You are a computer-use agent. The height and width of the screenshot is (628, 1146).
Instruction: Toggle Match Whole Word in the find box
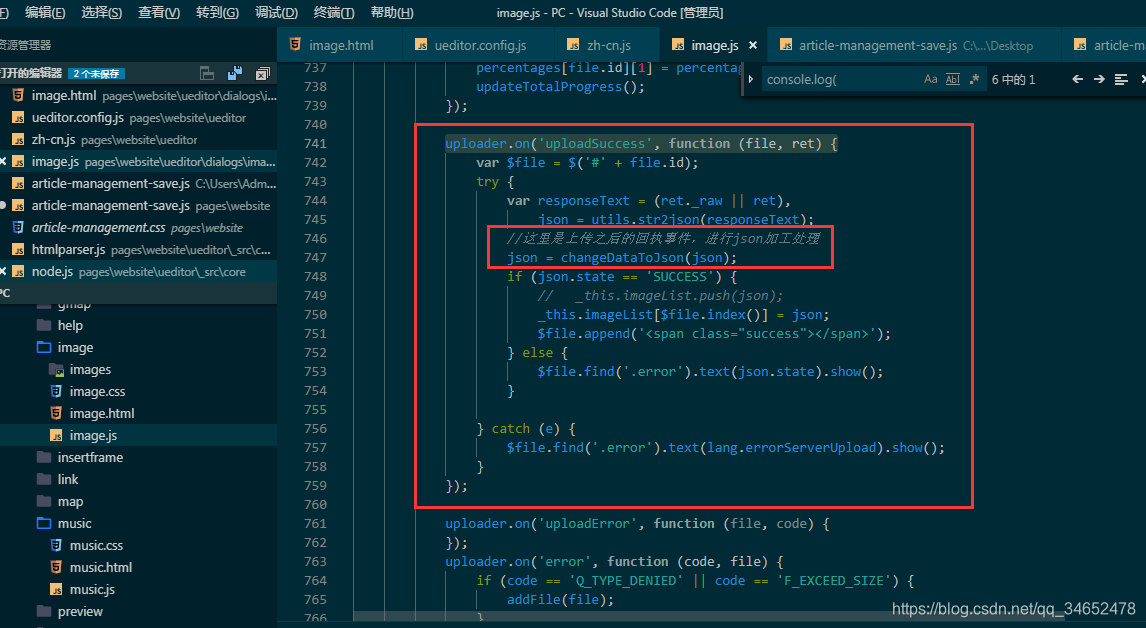(x=952, y=79)
